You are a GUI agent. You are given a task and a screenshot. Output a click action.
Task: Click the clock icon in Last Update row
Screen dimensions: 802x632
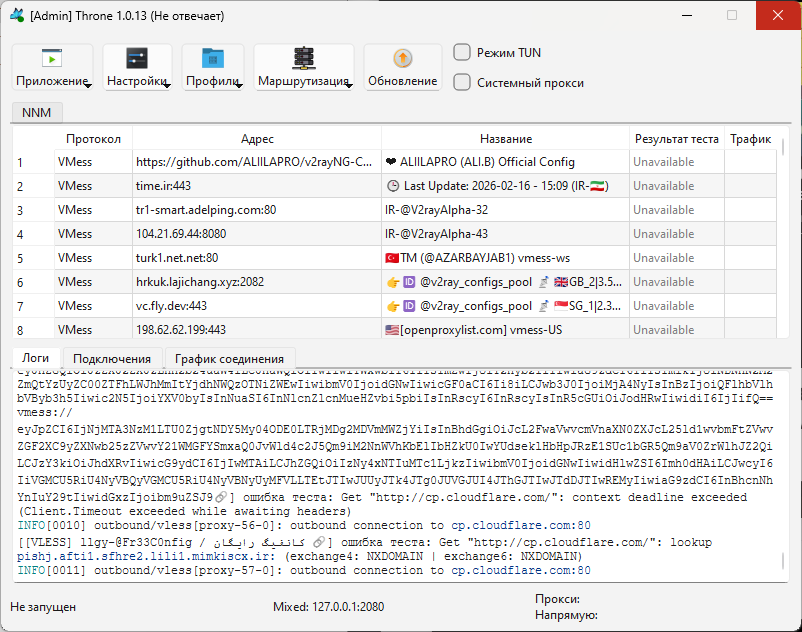tap(392, 186)
